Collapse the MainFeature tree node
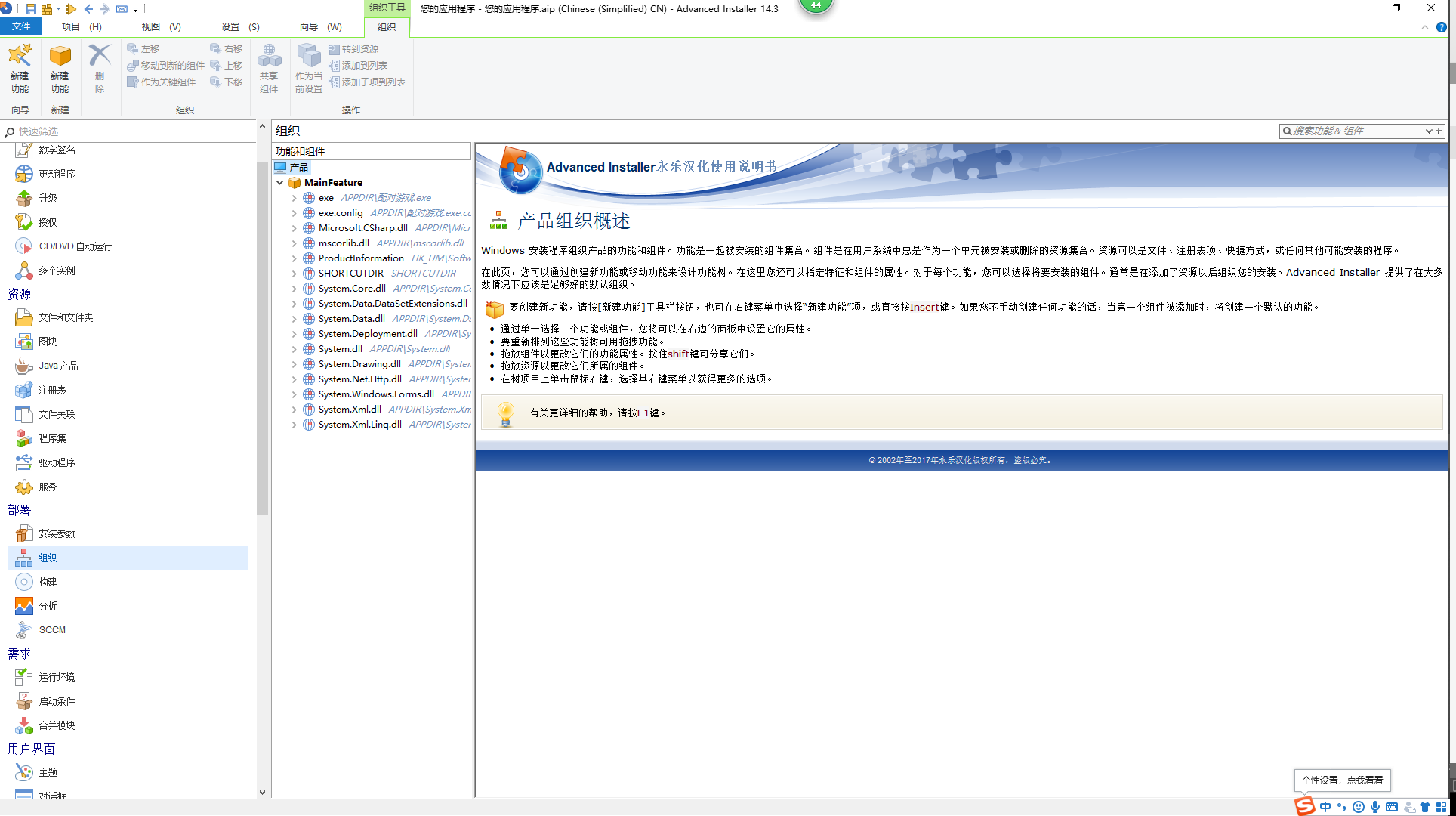 pyautogui.click(x=280, y=183)
